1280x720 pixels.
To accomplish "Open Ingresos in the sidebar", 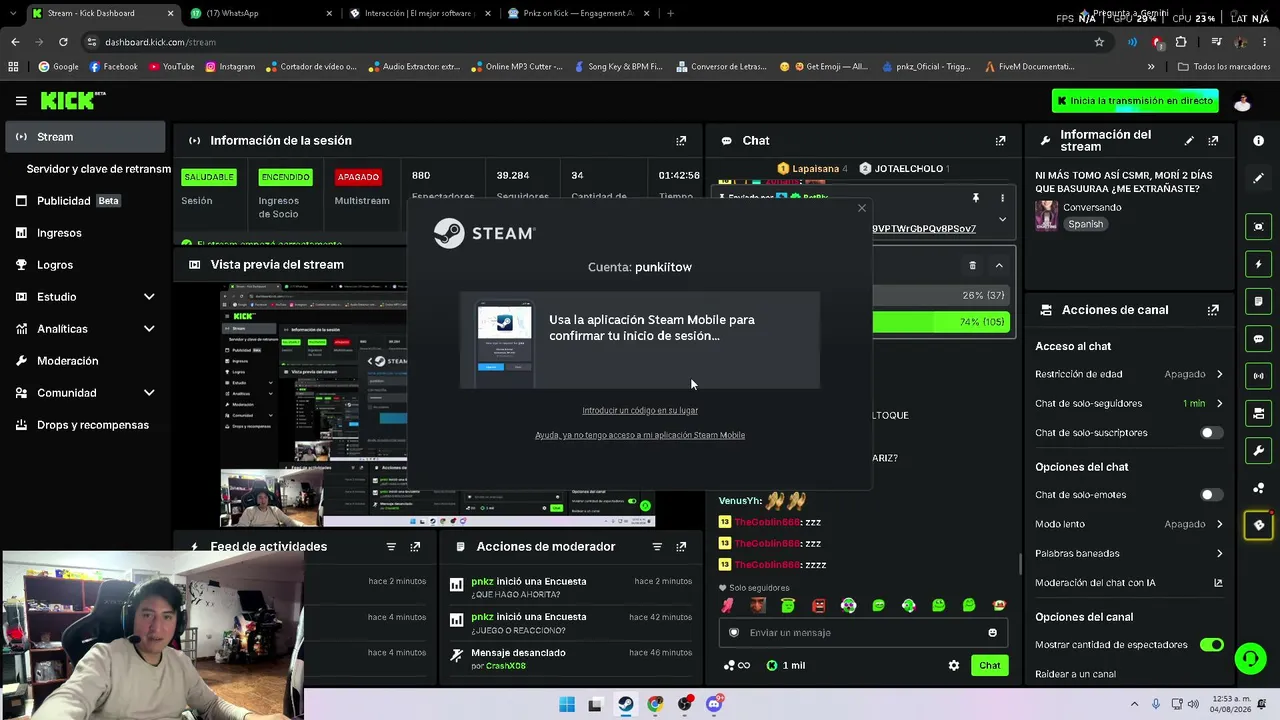I will pyautogui.click(x=85, y=233).
